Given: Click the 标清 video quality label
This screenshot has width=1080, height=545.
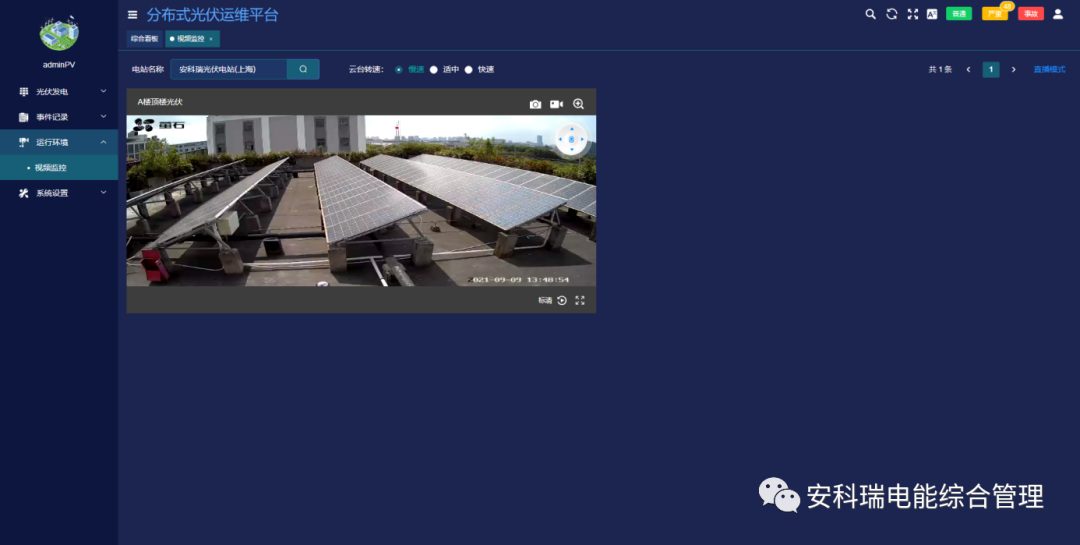Looking at the screenshot, I should pos(545,300).
